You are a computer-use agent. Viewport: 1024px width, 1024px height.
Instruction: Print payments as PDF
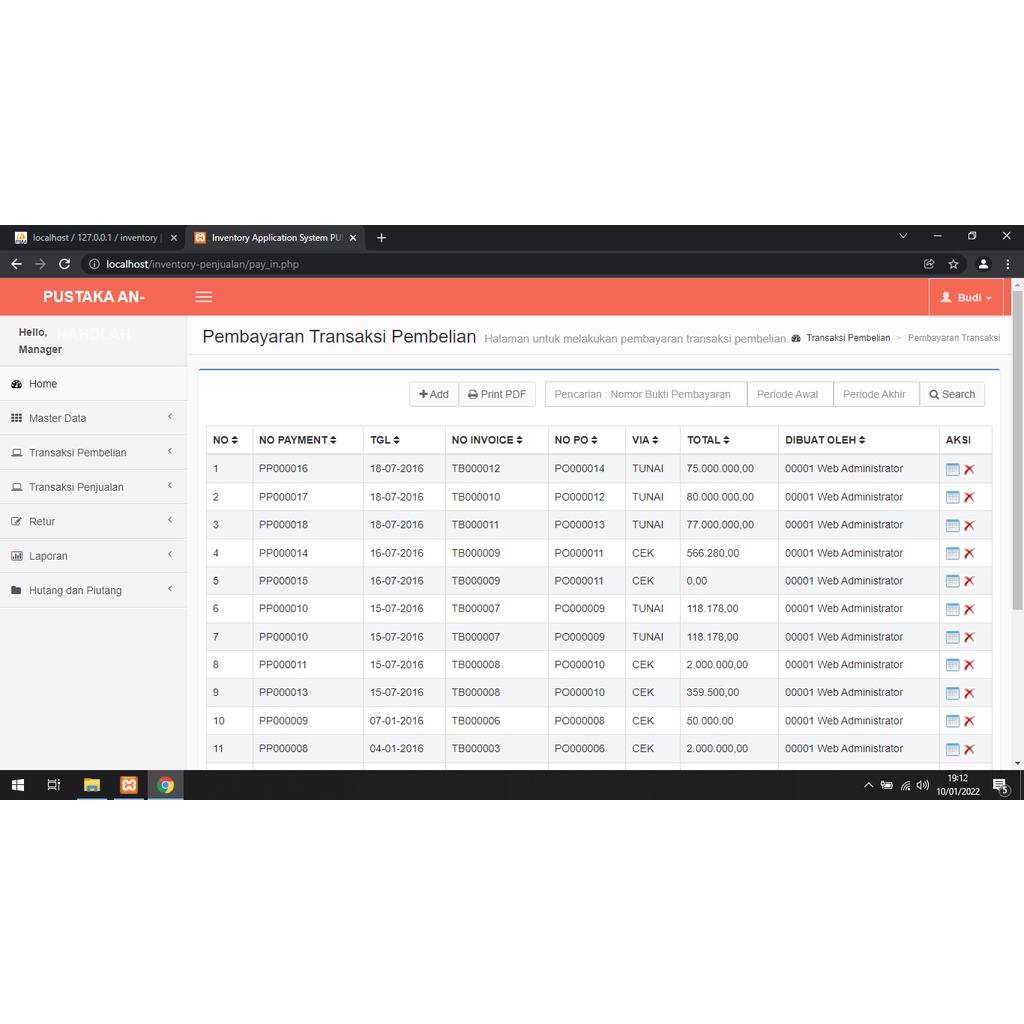497,394
